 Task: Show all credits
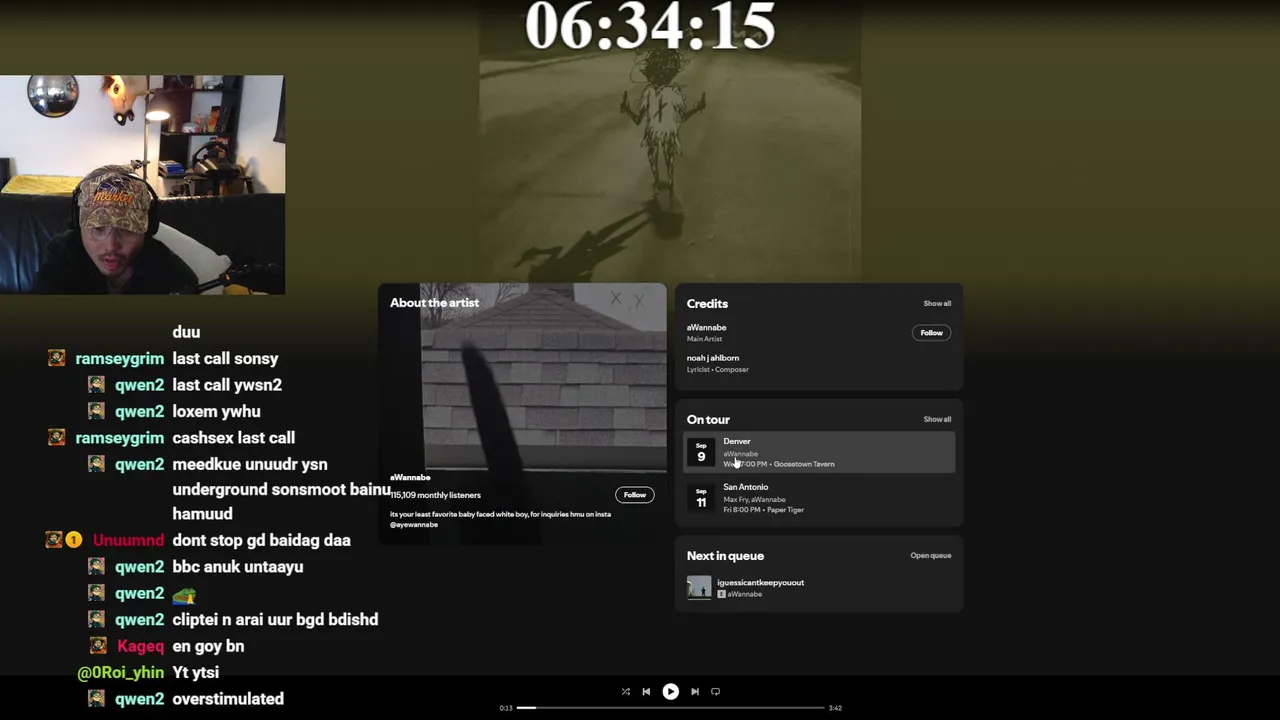tap(937, 303)
